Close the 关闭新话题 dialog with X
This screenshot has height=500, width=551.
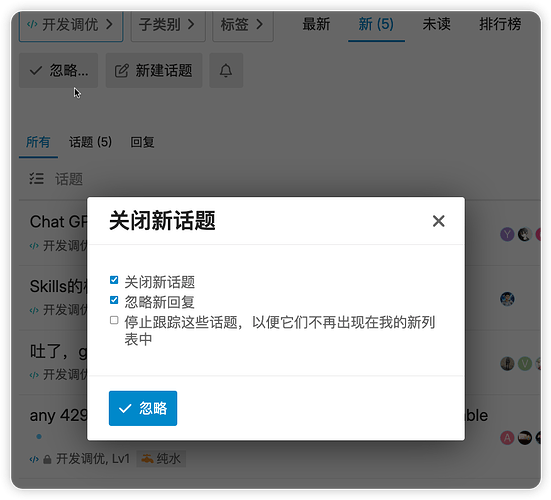438,221
